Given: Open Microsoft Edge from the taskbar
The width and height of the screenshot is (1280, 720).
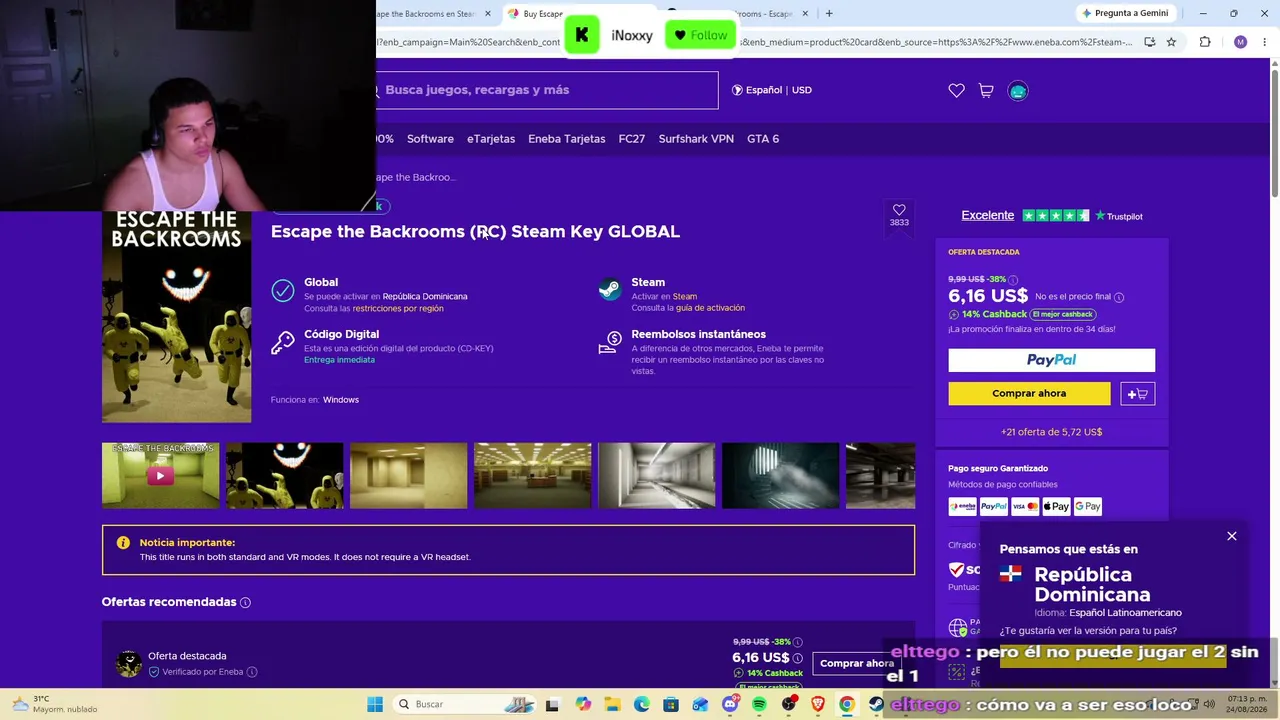Looking at the screenshot, I should point(642,704).
